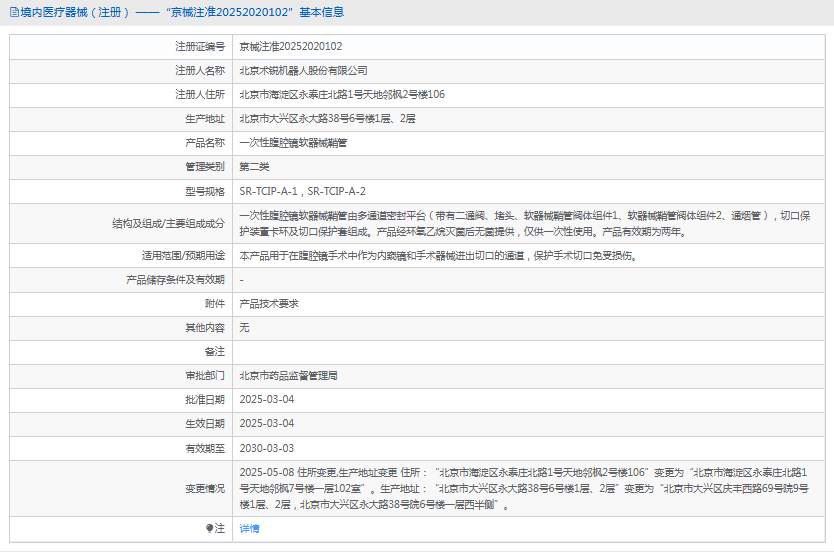The image size is (834, 552).
Task: Select the approval date 2025-03-04 in 批准日期 row
Action: 266,400
